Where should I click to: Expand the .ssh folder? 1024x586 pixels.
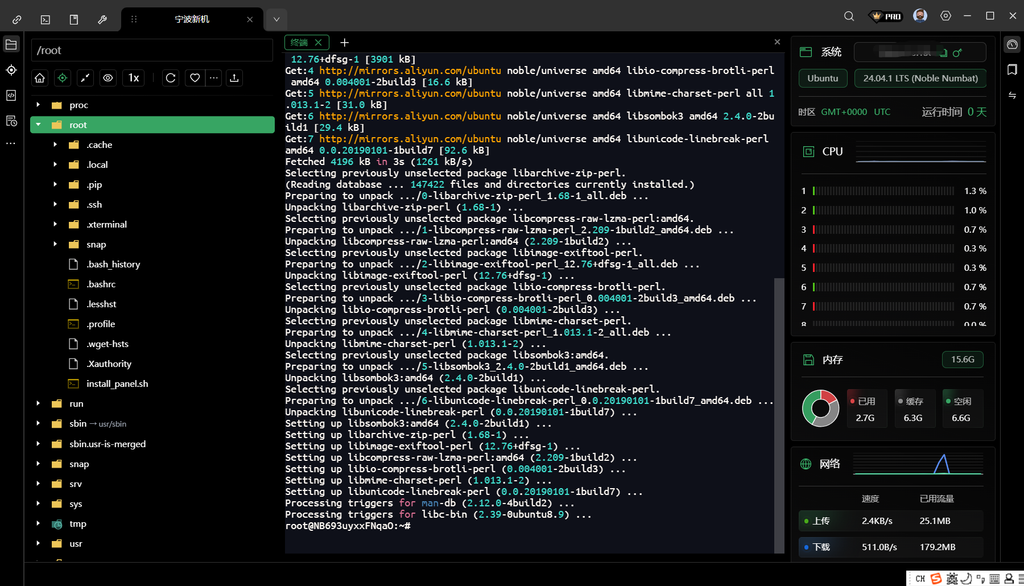[x=55, y=204]
